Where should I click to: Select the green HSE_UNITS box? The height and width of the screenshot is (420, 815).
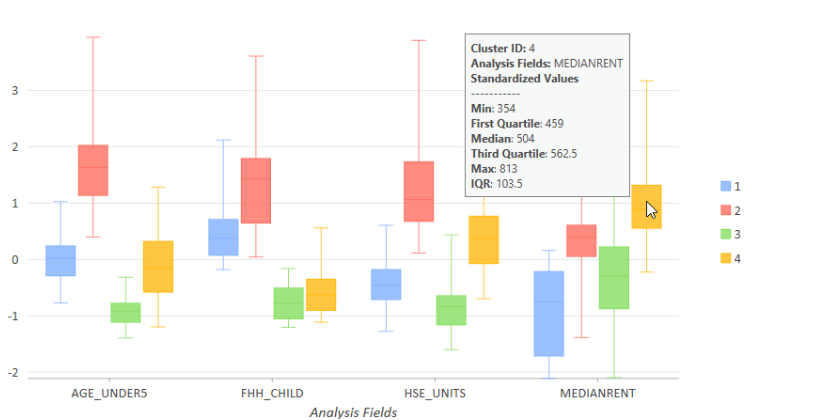[451, 310]
